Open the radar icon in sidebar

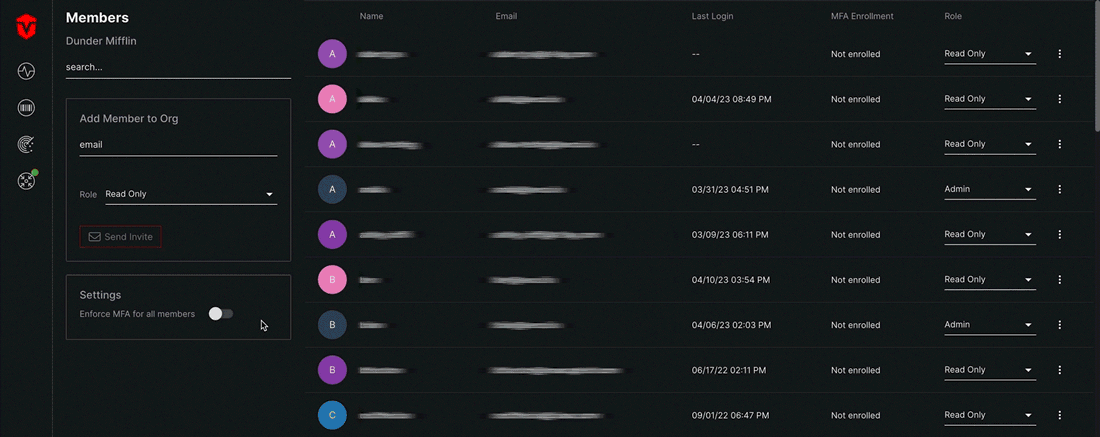26,145
